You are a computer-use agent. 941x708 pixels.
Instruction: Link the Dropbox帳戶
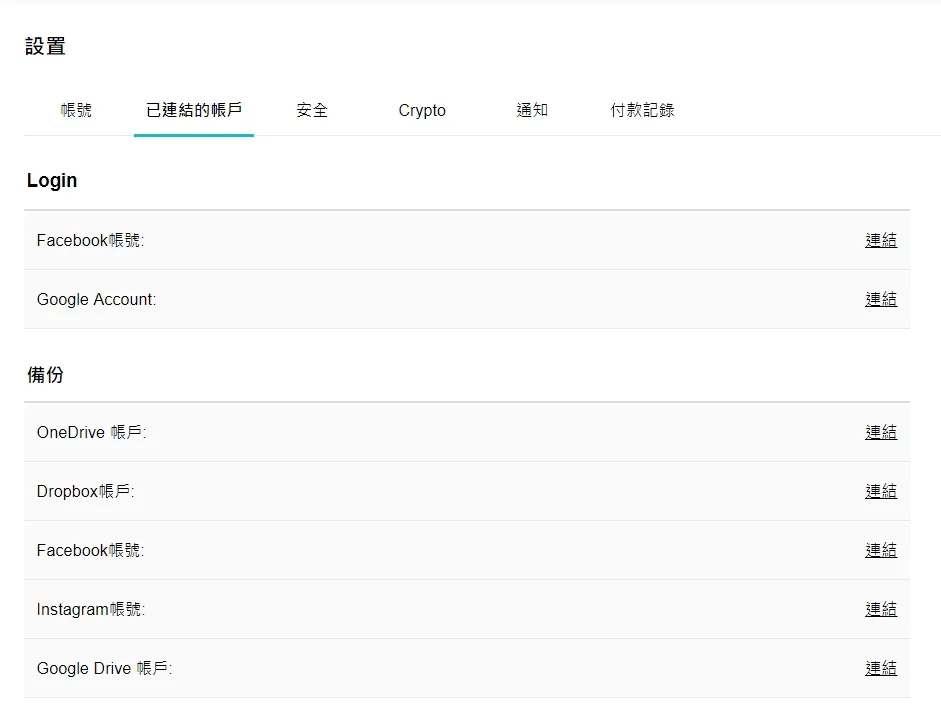pyautogui.click(x=881, y=491)
